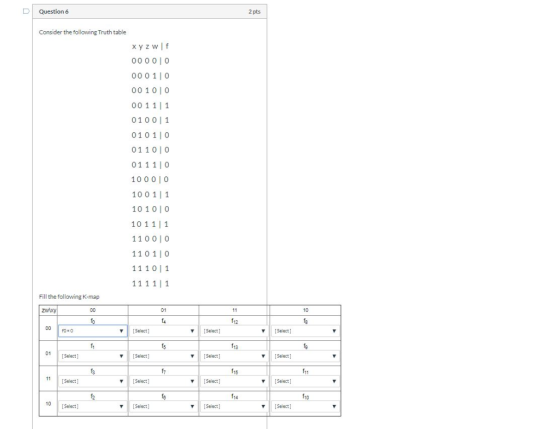The image size is (560, 429).
Task: Click the 'Question 6' heading
Action: coord(54,11)
